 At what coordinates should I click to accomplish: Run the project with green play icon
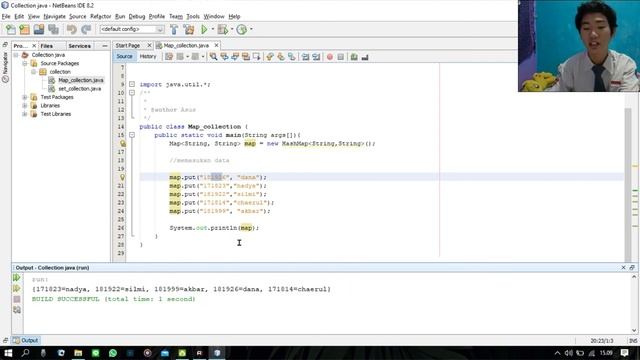click(204, 29)
